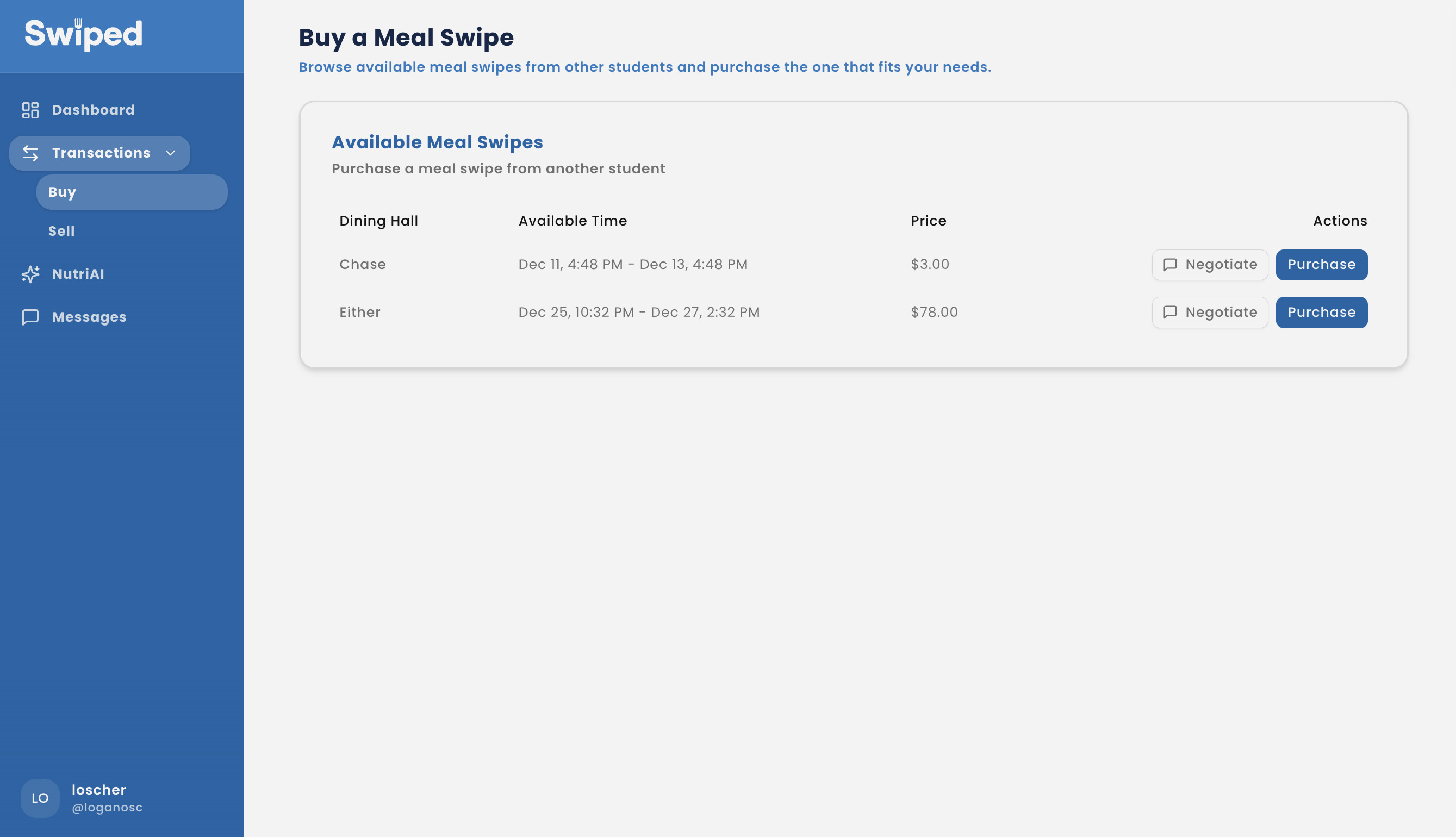Click the chat icon inside Chase's Negotiate button
This screenshot has height=837, width=1456.
tap(1171, 265)
